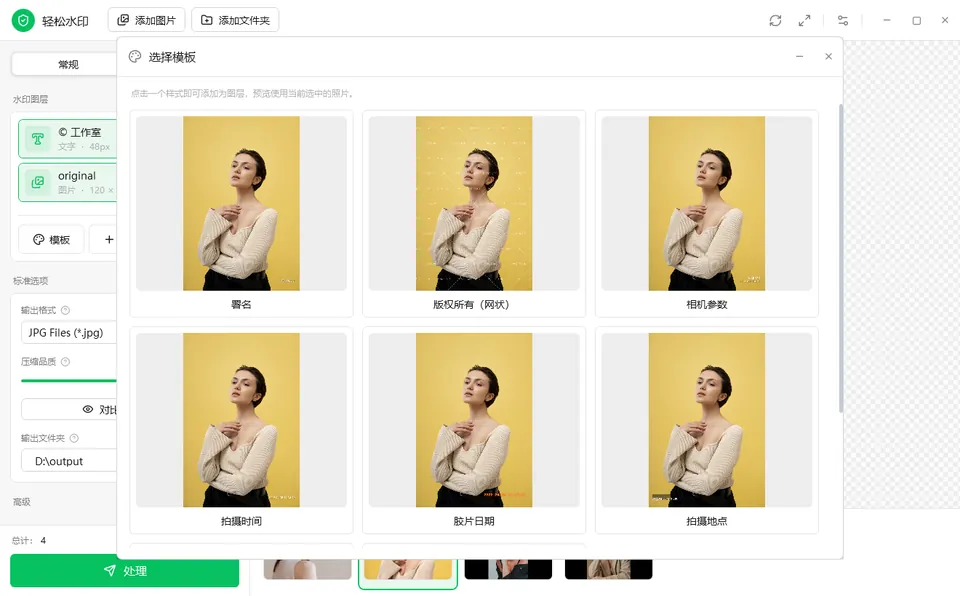Click the palette icon beside 选择模板 title
Viewport: 960px width, 596px height.
pos(135,57)
